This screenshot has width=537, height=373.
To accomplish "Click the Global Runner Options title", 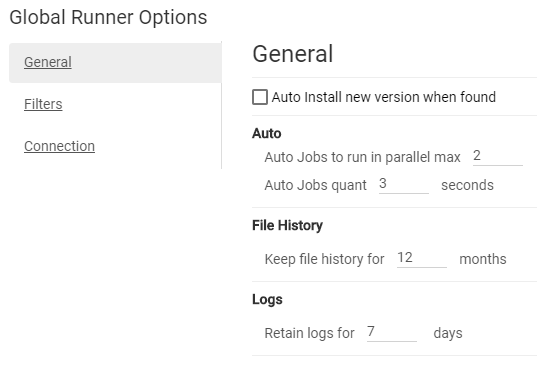I will [x=108, y=17].
